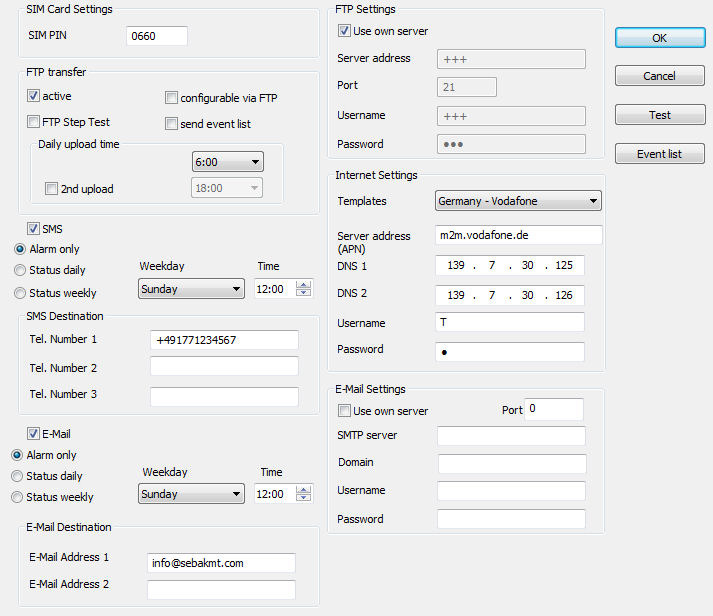
Task: Click Internet Settings Password field
Action: (509, 352)
